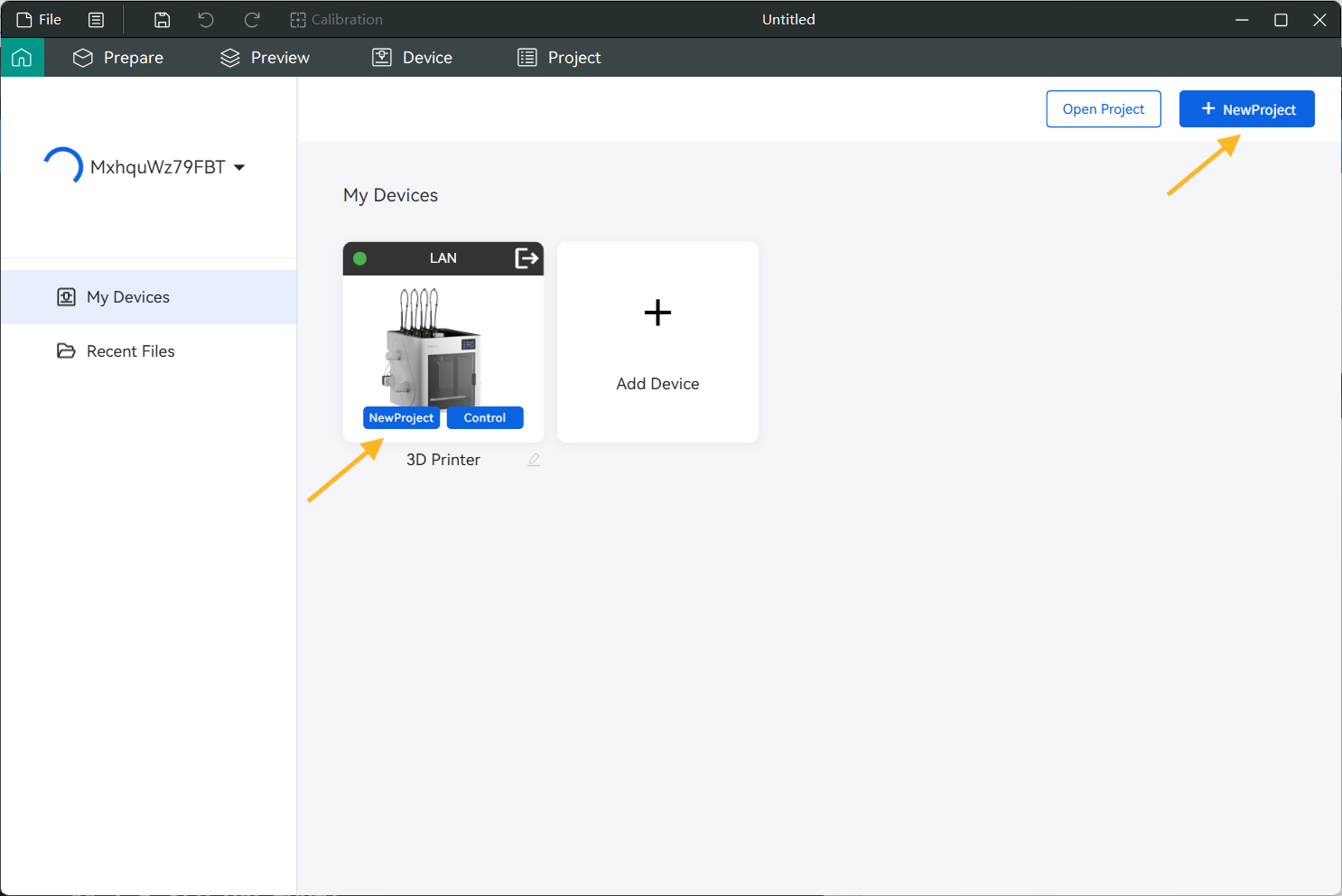Open the document list icon beside File

97,20
